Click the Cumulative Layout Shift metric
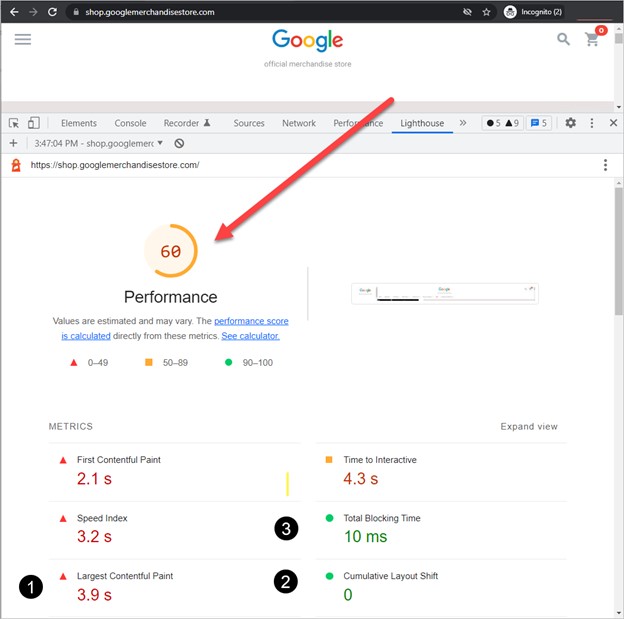This screenshot has height=619, width=624. 441,588
